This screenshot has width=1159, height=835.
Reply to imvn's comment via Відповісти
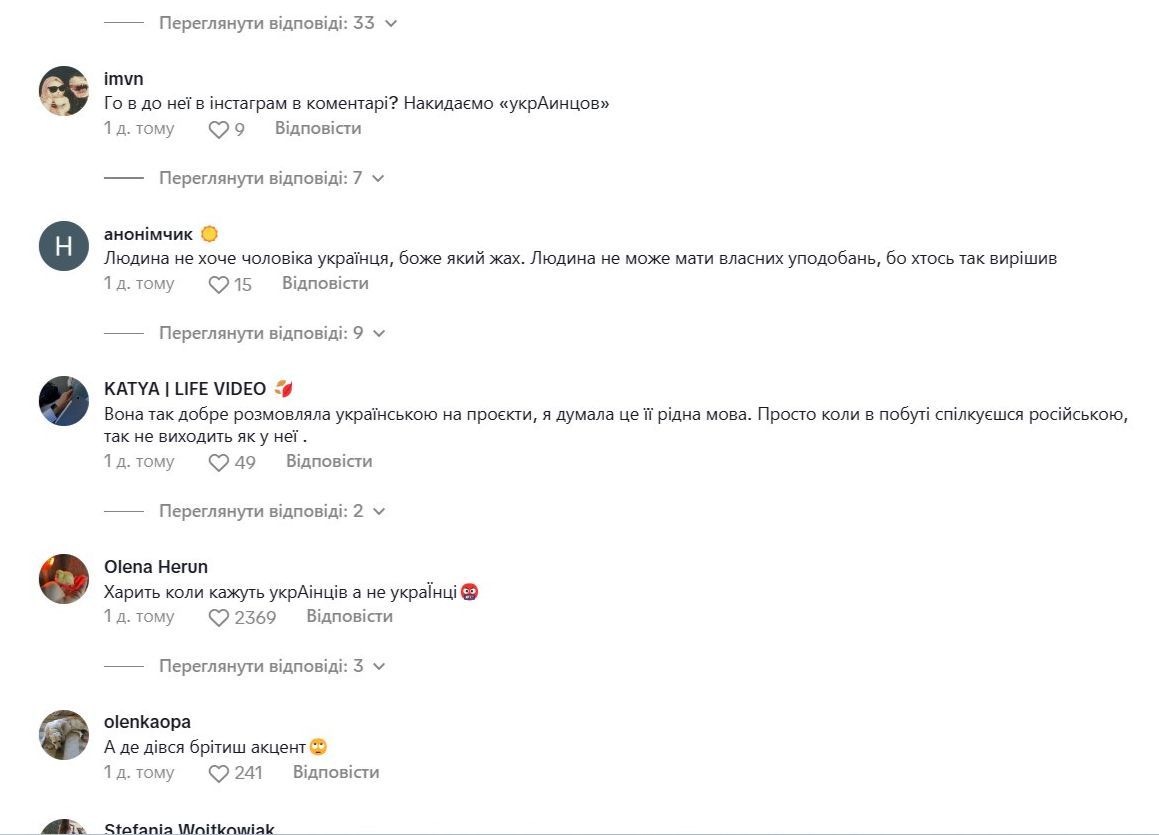(x=318, y=129)
